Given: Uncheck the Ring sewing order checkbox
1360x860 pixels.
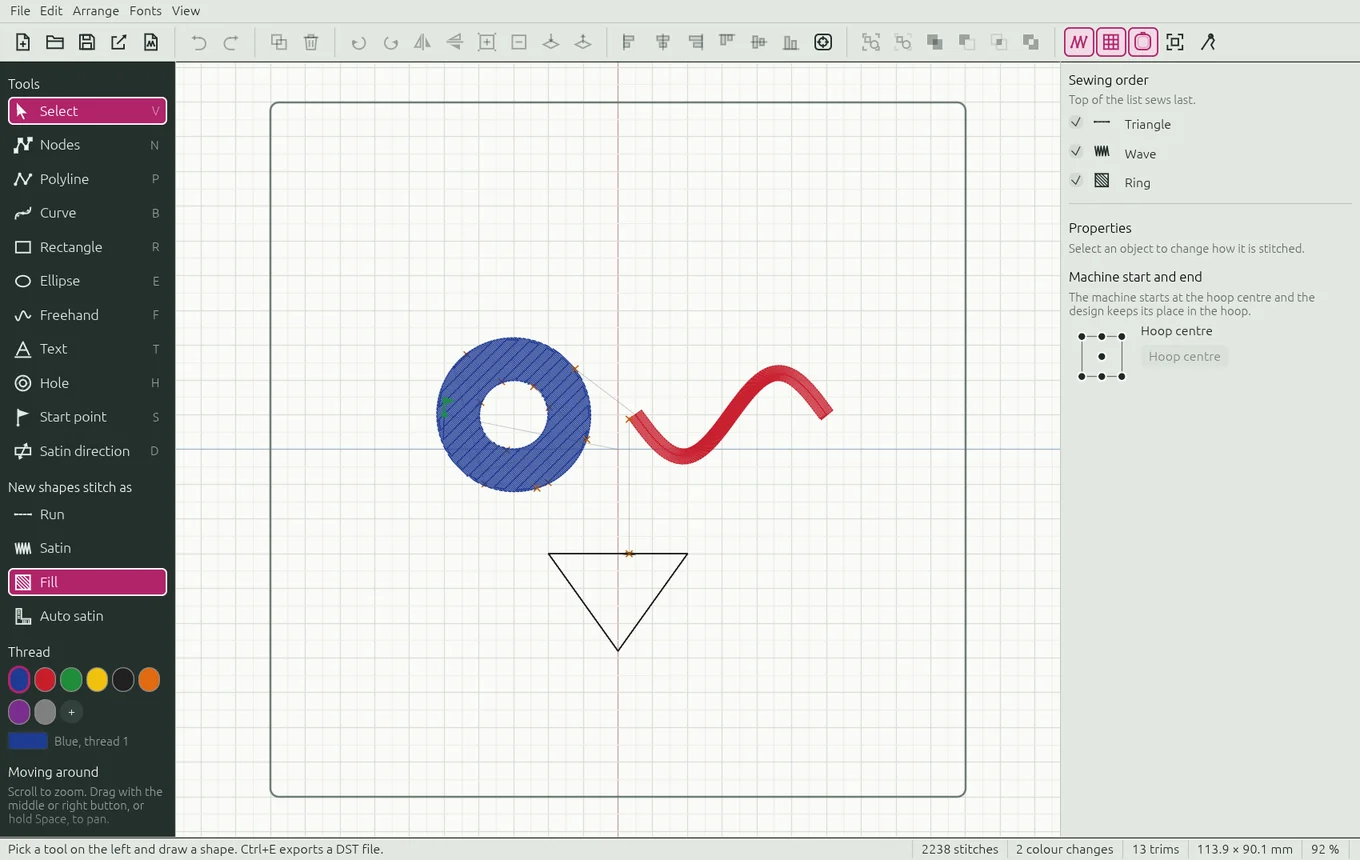Looking at the screenshot, I should [1076, 181].
